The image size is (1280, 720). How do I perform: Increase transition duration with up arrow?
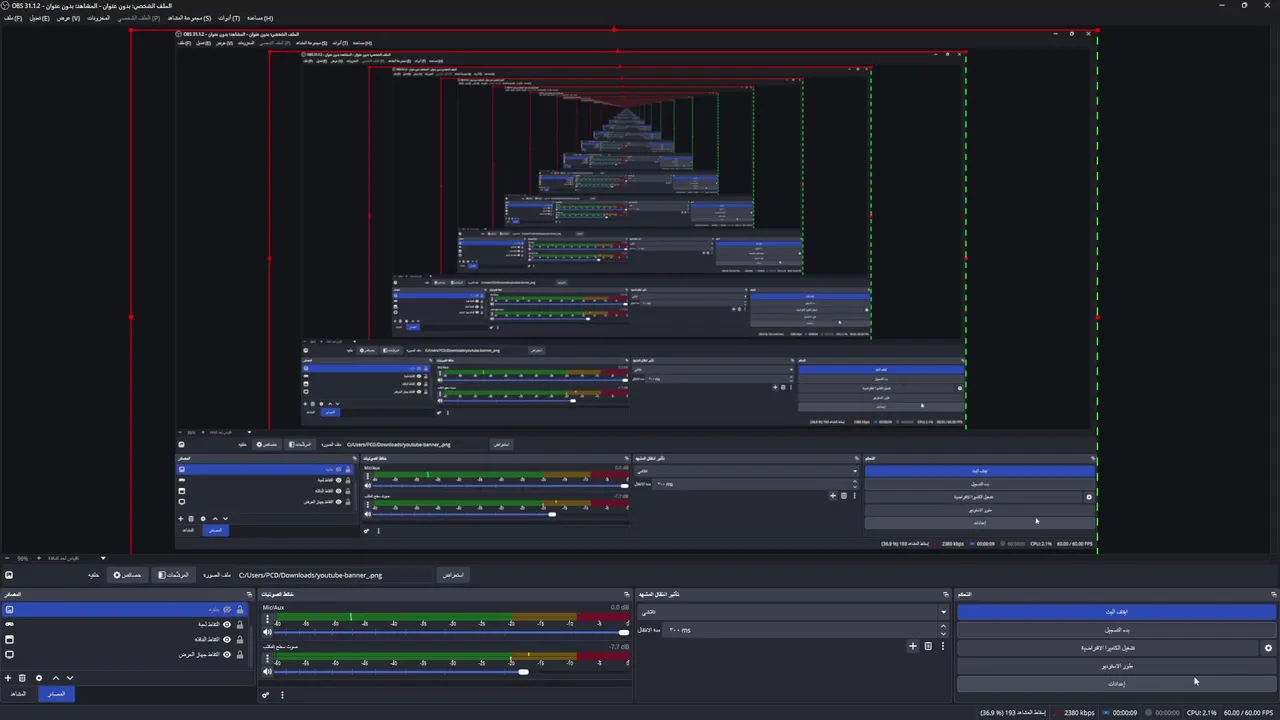(943, 626)
